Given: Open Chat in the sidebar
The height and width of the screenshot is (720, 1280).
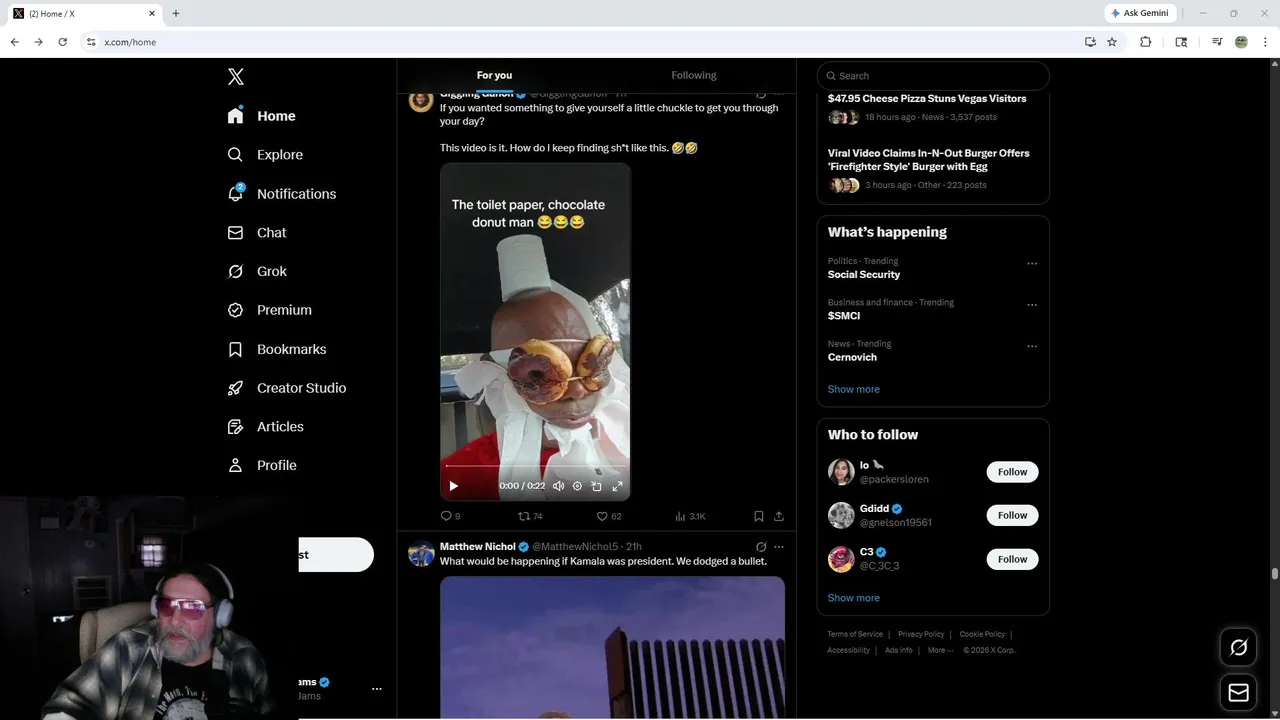Looking at the screenshot, I should (x=257, y=233).
